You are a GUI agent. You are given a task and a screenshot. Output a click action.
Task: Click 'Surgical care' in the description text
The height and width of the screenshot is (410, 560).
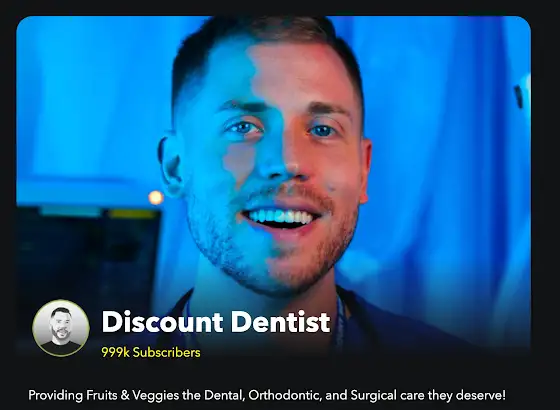388,395
